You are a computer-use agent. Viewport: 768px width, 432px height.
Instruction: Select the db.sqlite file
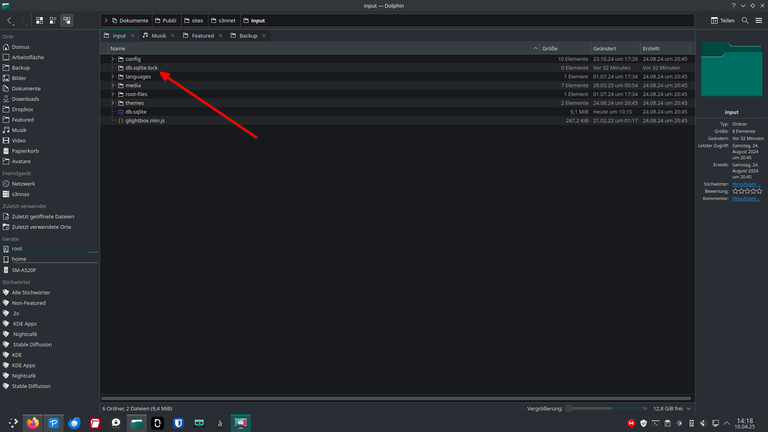(x=136, y=112)
